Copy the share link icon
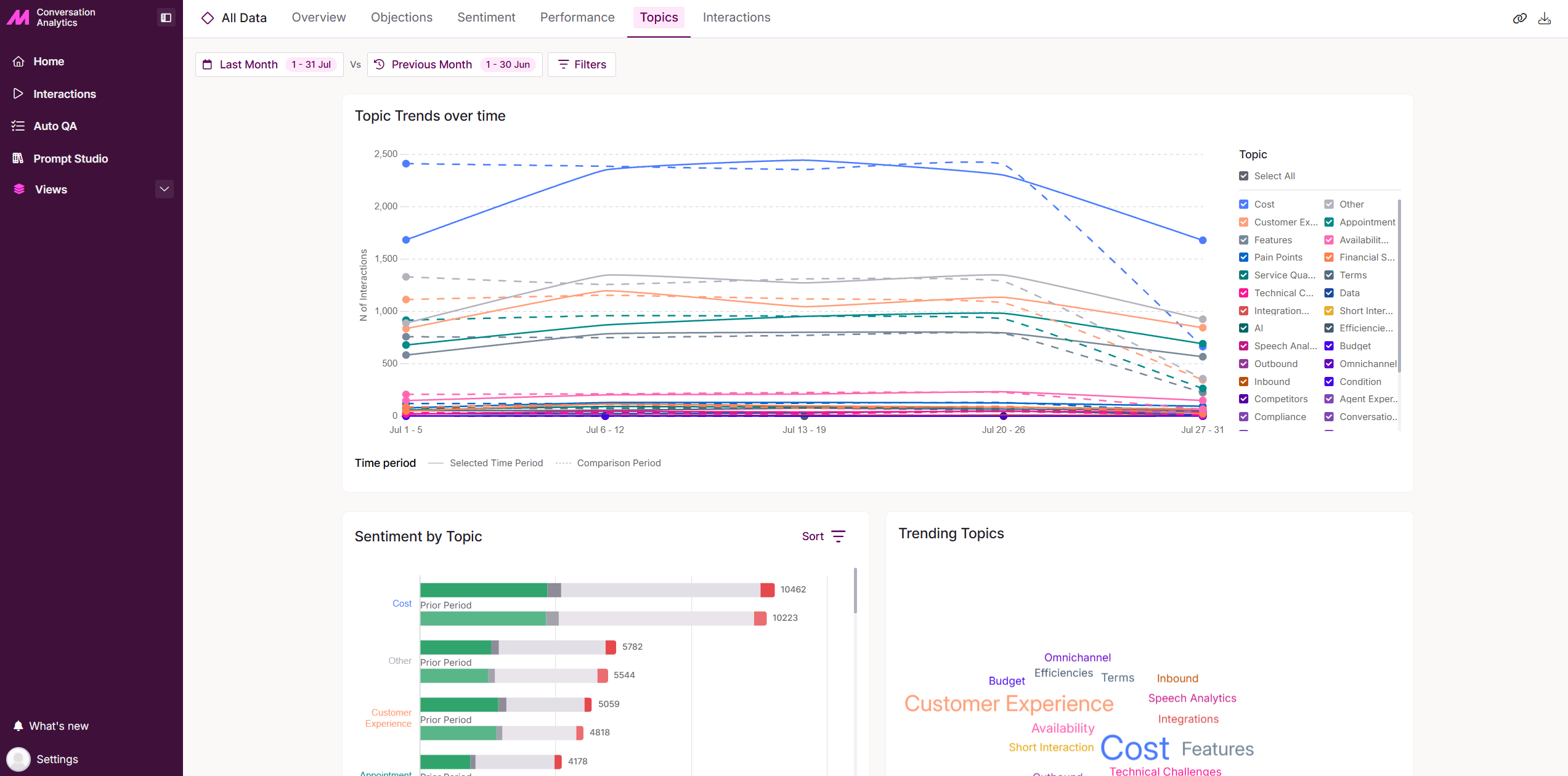The height and width of the screenshot is (776, 1568). coord(1520,18)
